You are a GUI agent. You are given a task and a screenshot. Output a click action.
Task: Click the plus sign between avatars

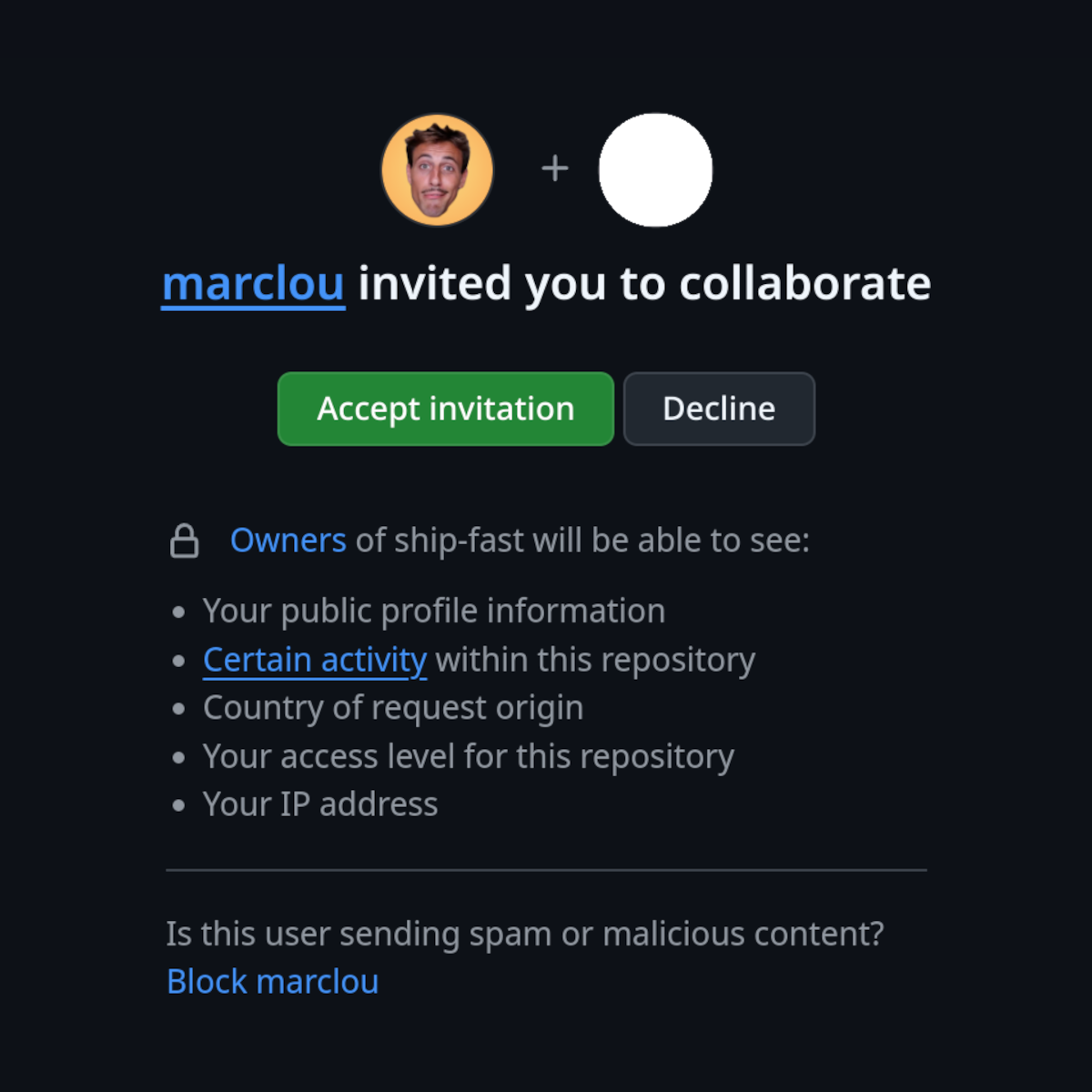tap(555, 168)
